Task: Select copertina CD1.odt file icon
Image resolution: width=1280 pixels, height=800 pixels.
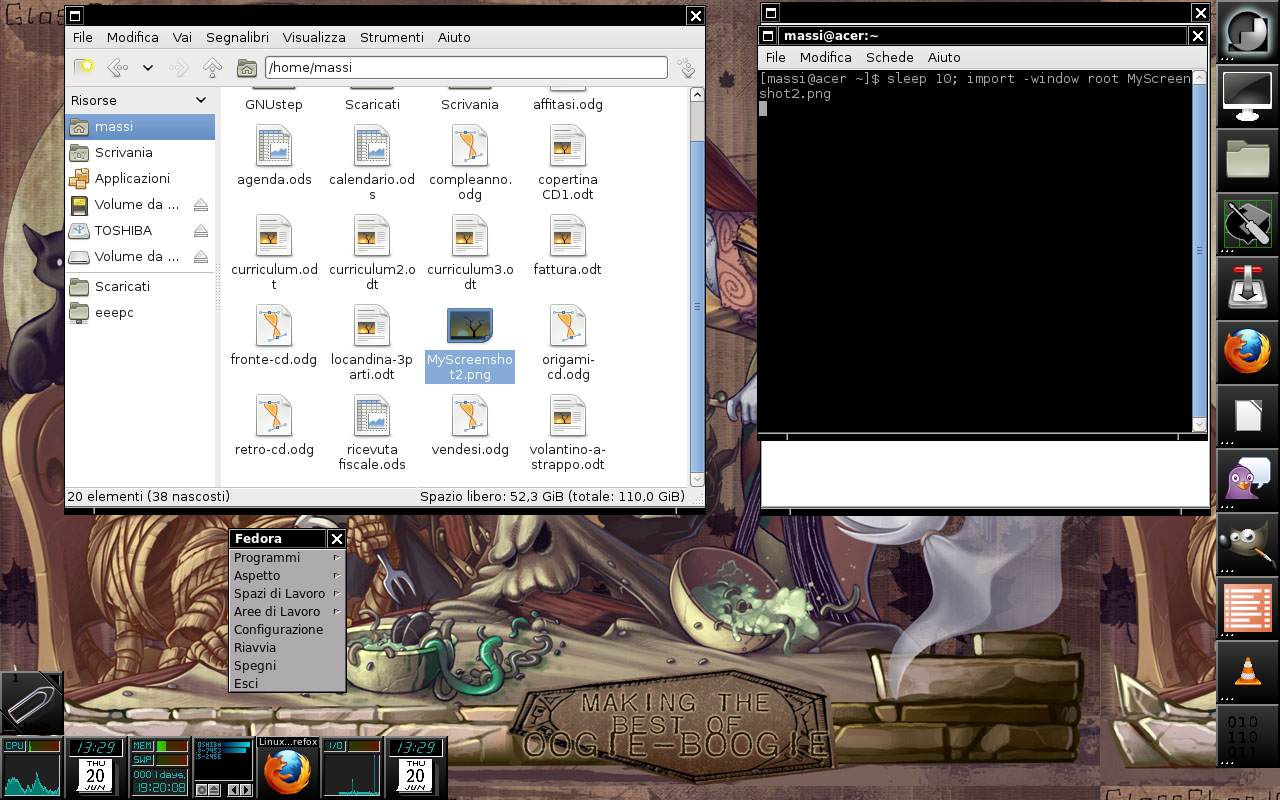Action: 568,146
